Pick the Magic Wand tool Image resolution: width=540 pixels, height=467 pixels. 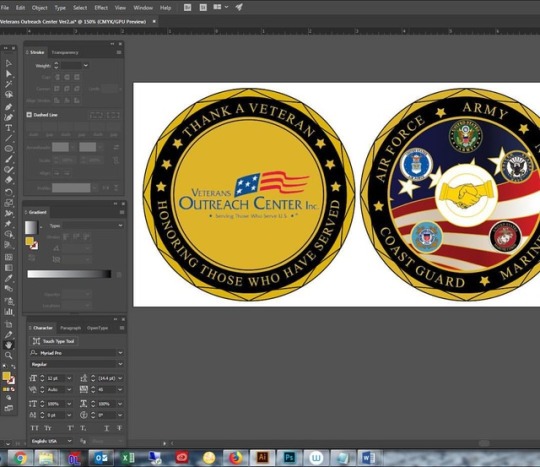coord(9,84)
